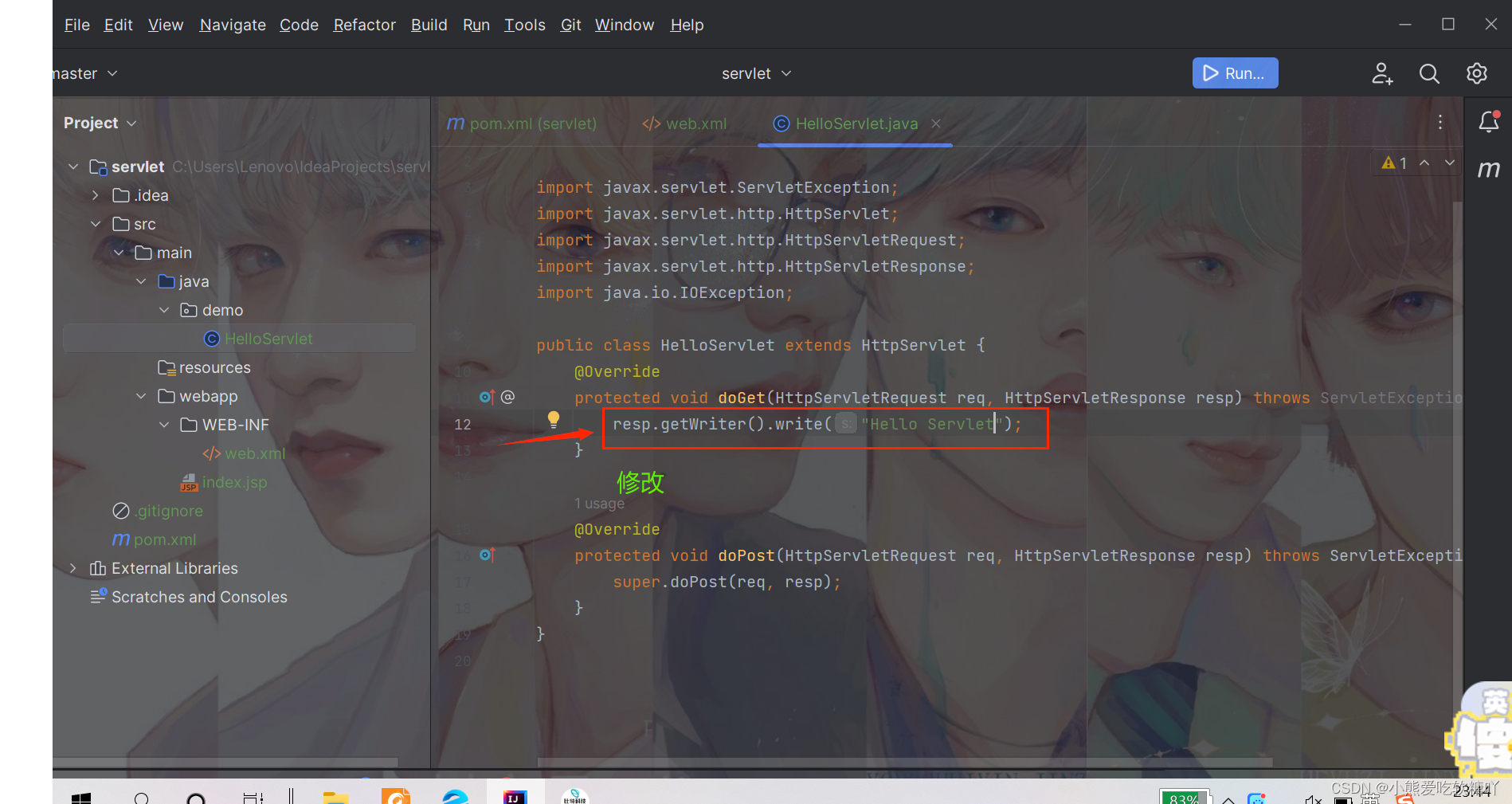Open the Code menu

(299, 25)
